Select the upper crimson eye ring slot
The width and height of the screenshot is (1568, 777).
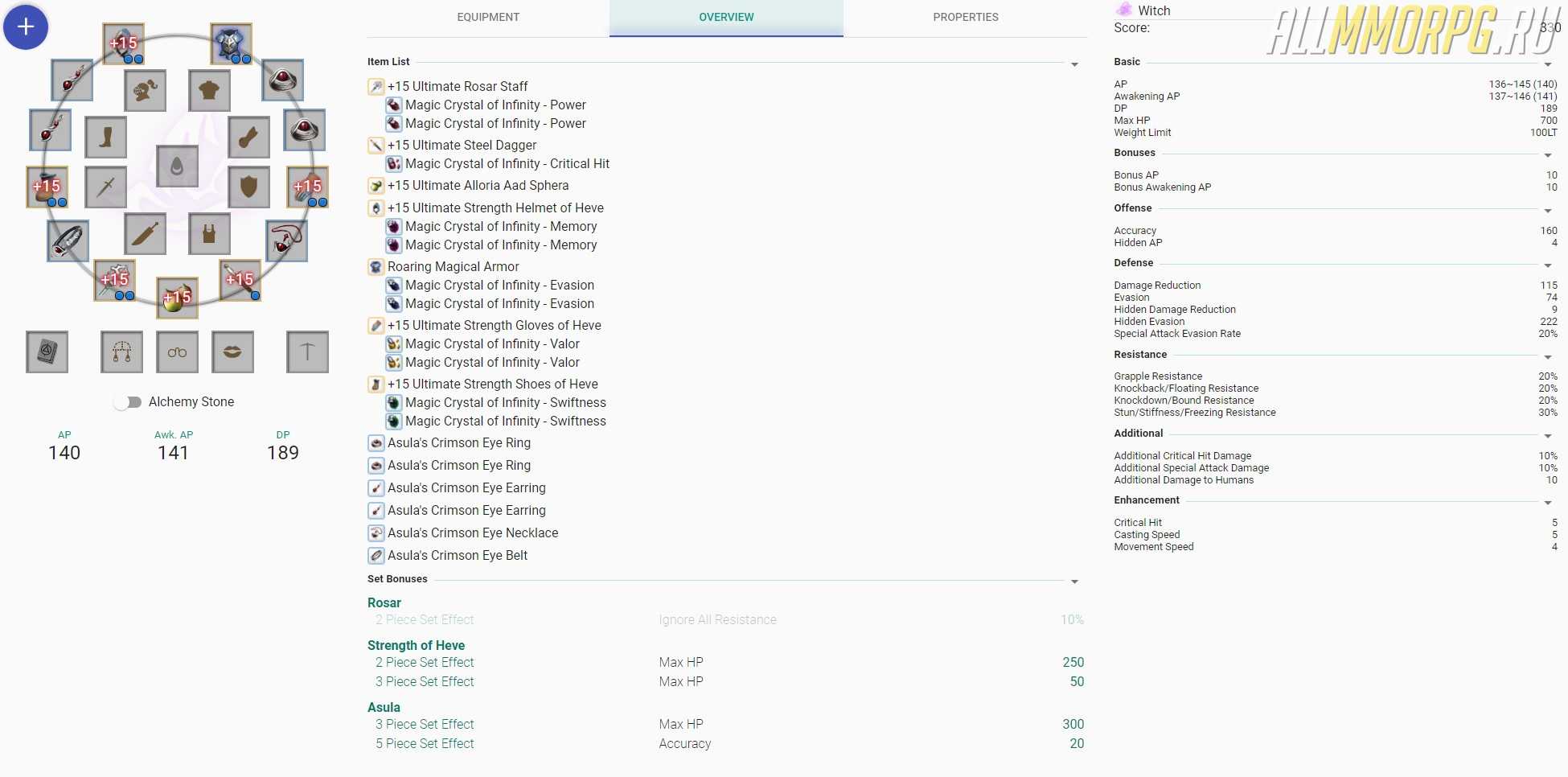(x=283, y=80)
